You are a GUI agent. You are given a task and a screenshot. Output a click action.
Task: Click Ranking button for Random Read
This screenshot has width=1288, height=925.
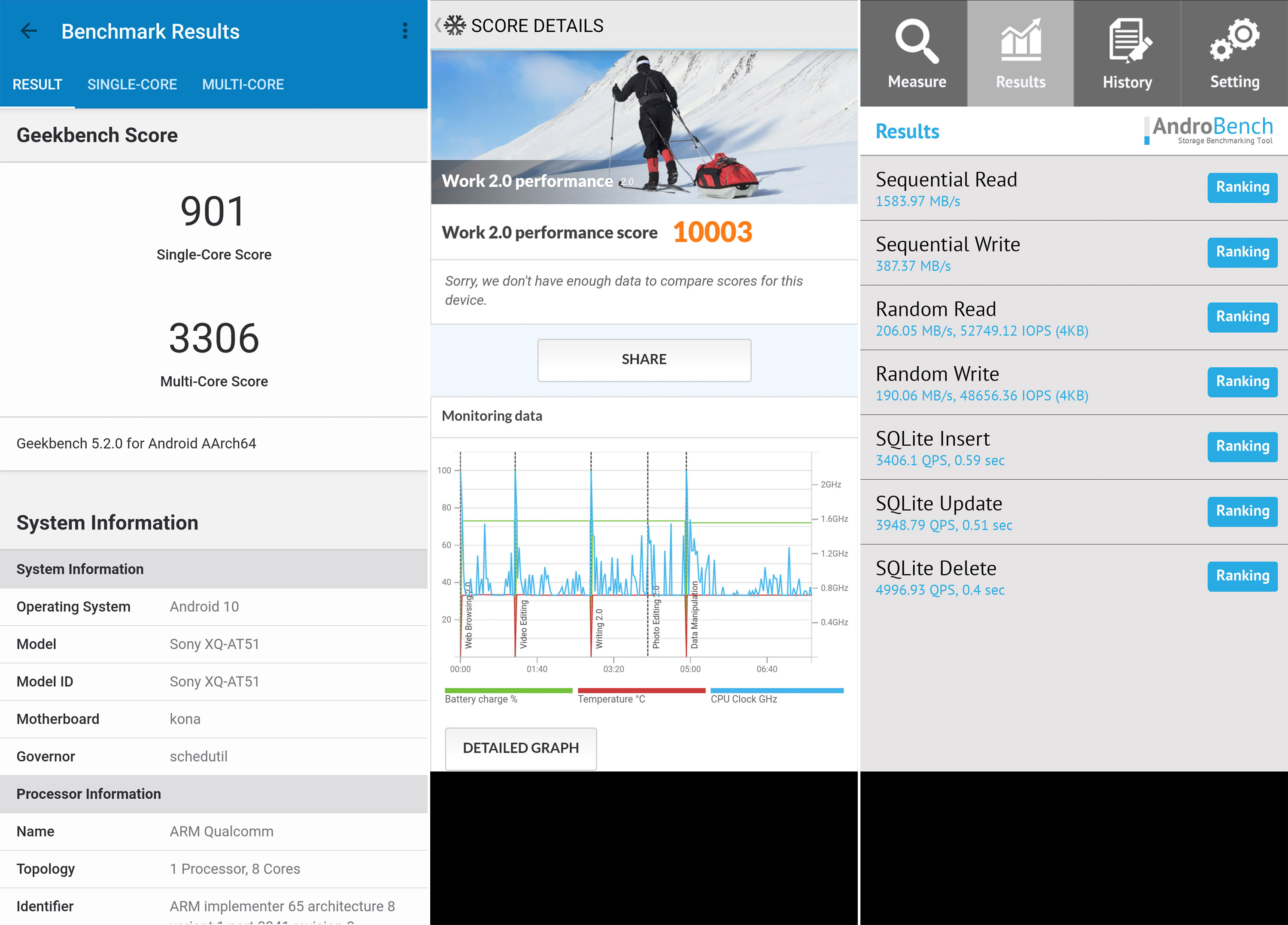point(1242,316)
